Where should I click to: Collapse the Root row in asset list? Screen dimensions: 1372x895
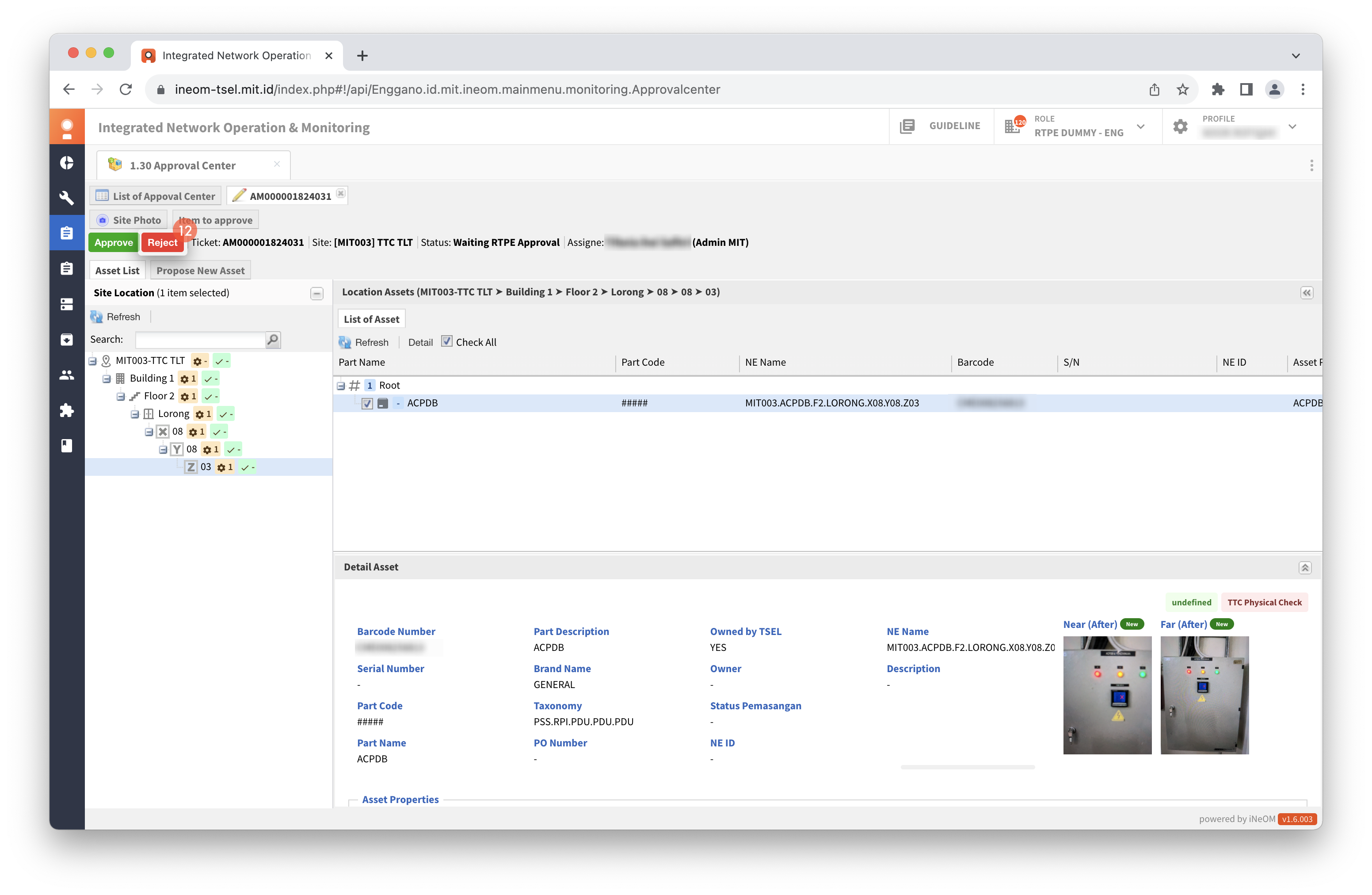click(341, 385)
